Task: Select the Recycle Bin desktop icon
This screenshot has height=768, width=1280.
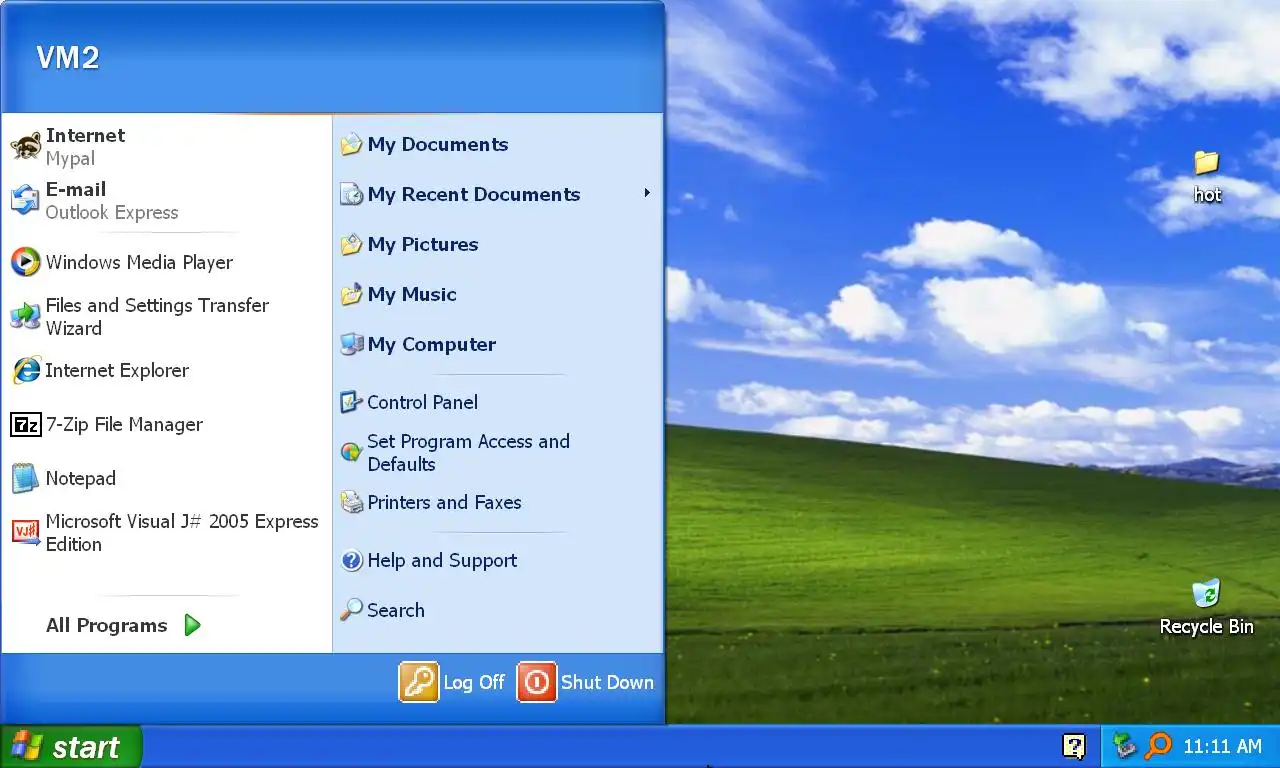Action: [x=1206, y=606]
